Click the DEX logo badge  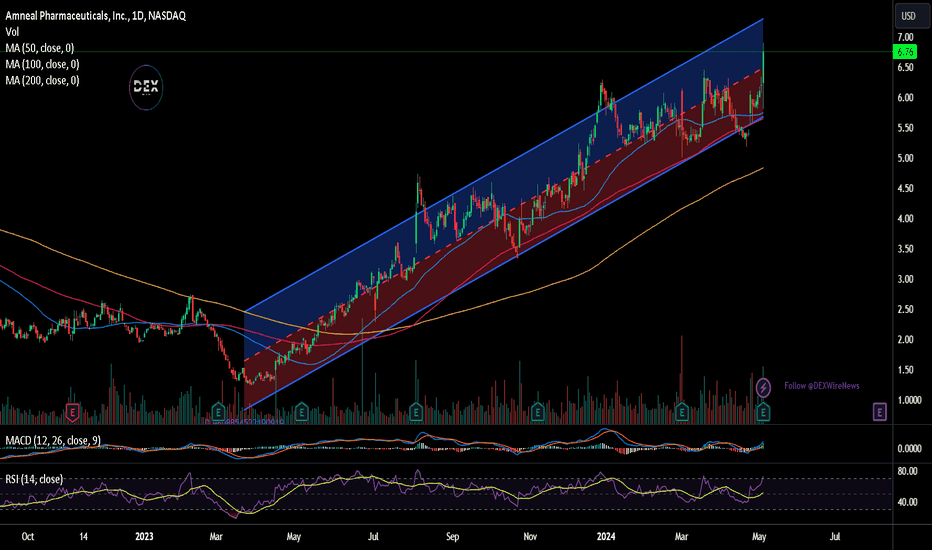146,87
